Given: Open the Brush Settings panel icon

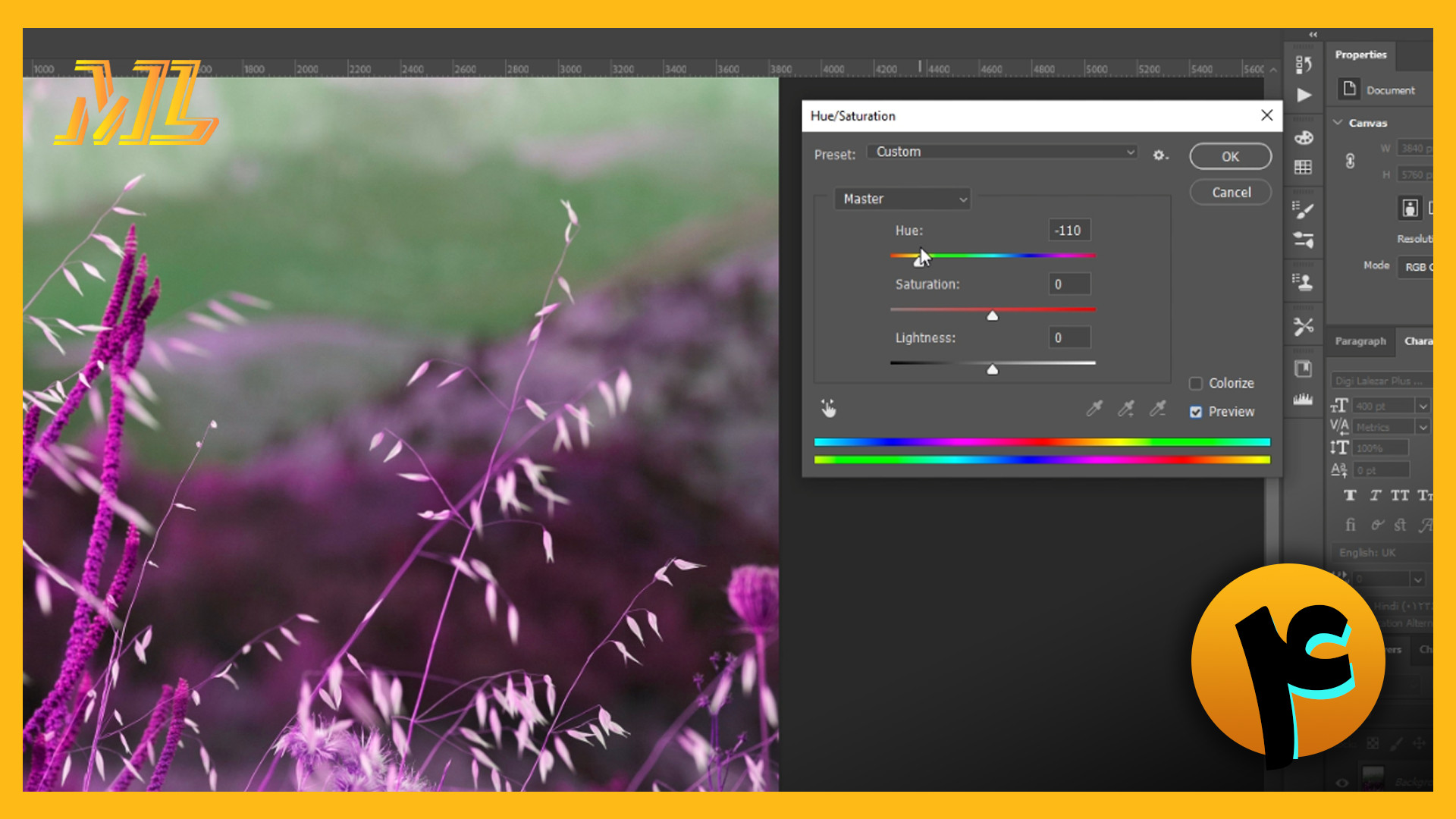Looking at the screenshot, I should click(x=1304, y=210).
